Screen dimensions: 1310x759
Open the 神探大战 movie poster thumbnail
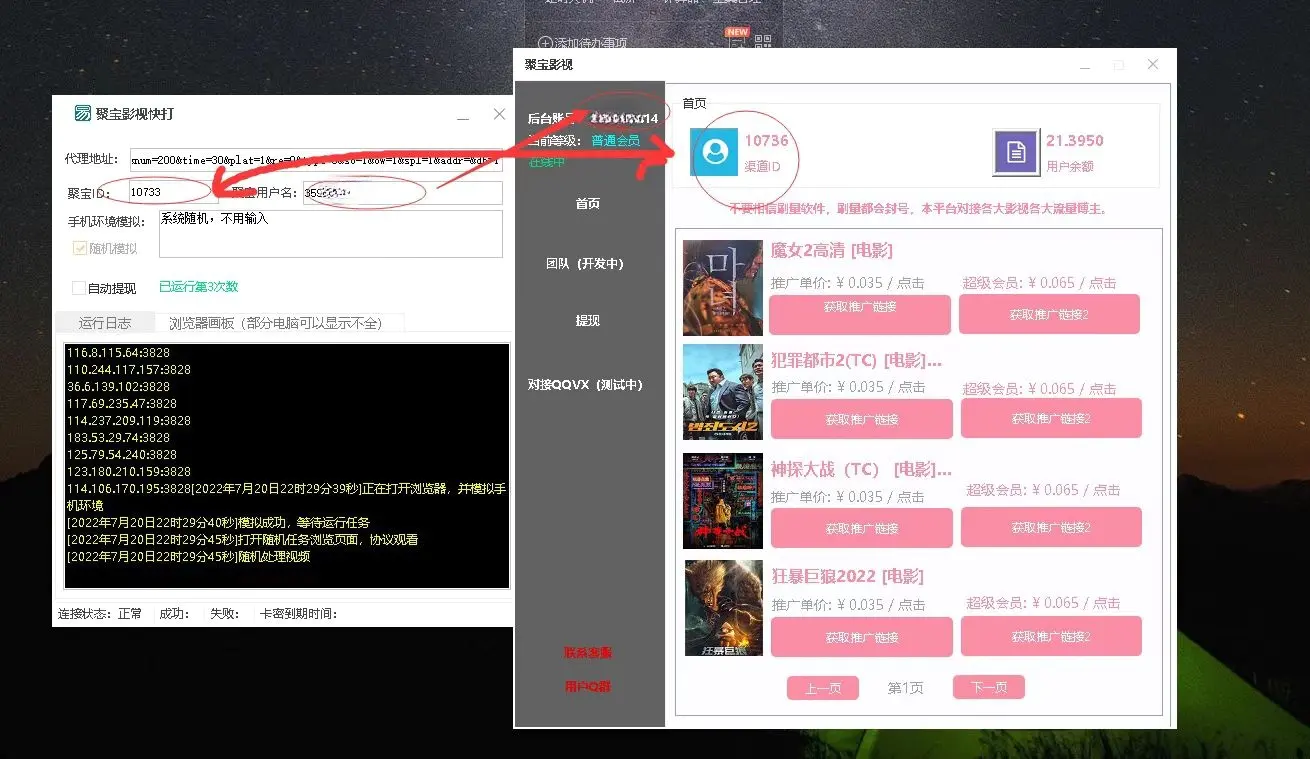pyautogui.click(x=722, y=500)
